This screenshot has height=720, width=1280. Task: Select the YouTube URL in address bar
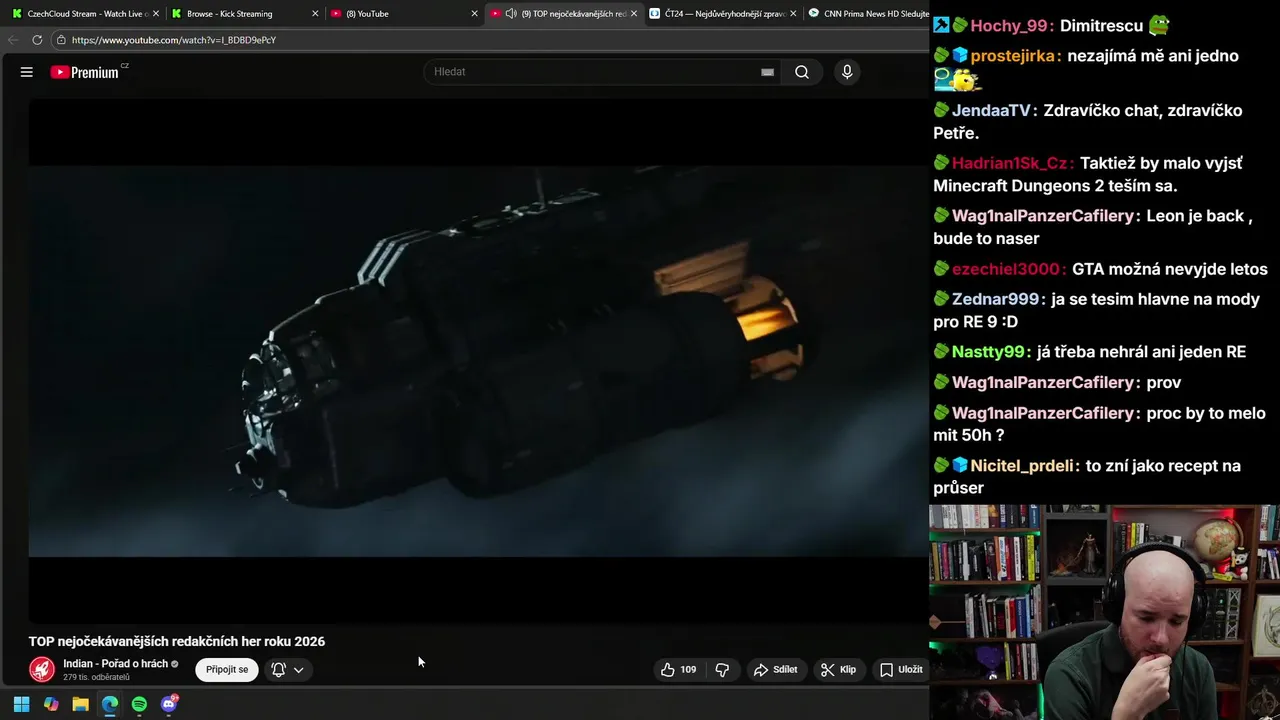coord(174,40)
